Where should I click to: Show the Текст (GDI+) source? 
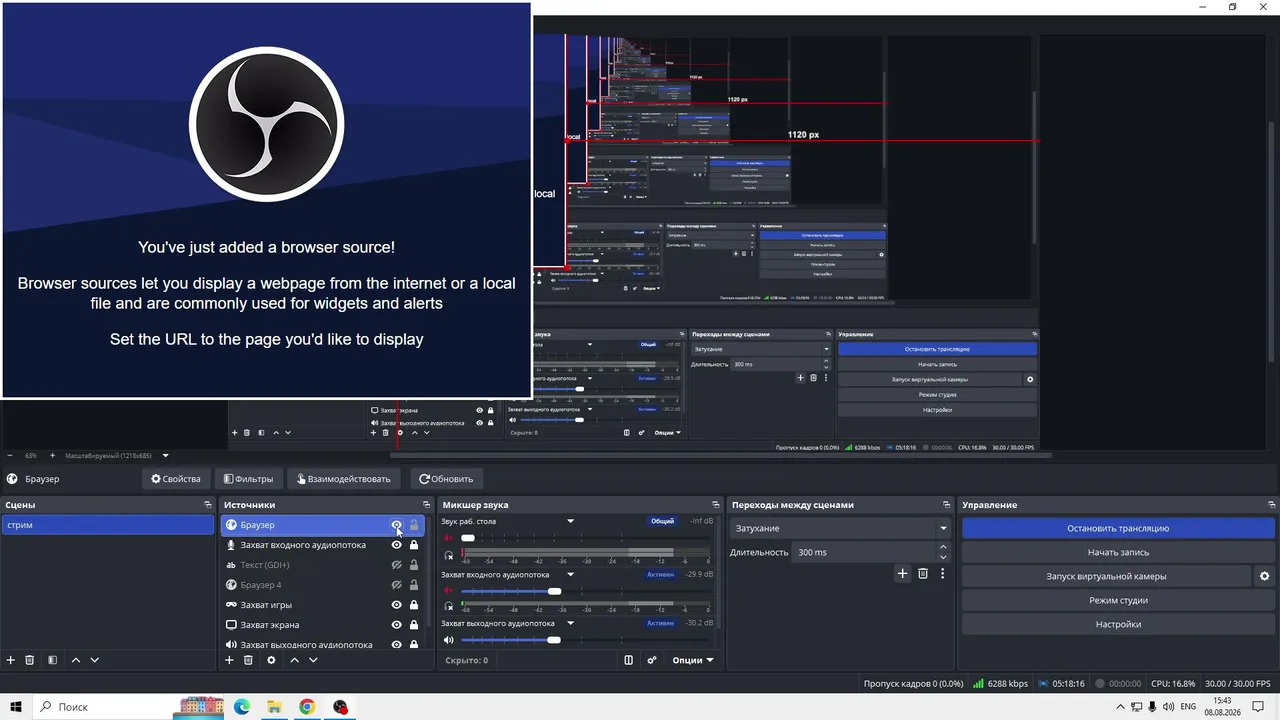point(396,565)
